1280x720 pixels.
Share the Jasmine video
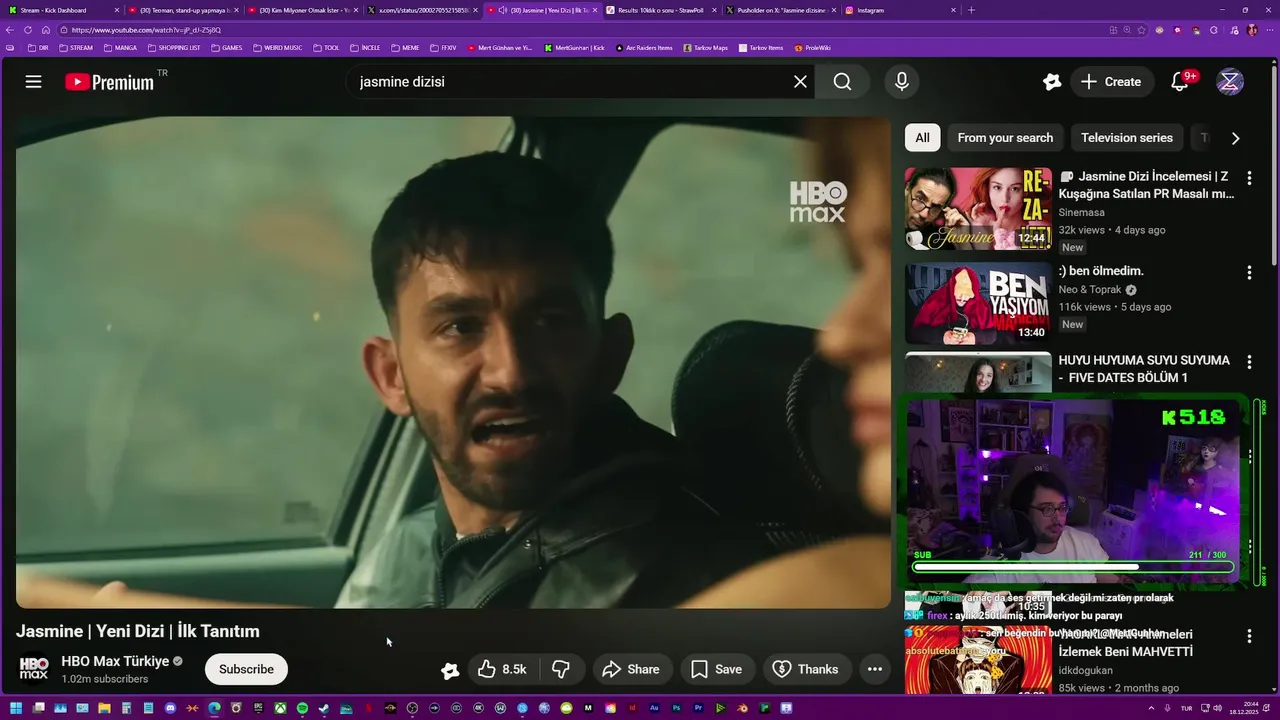click(x=631, y=669)
